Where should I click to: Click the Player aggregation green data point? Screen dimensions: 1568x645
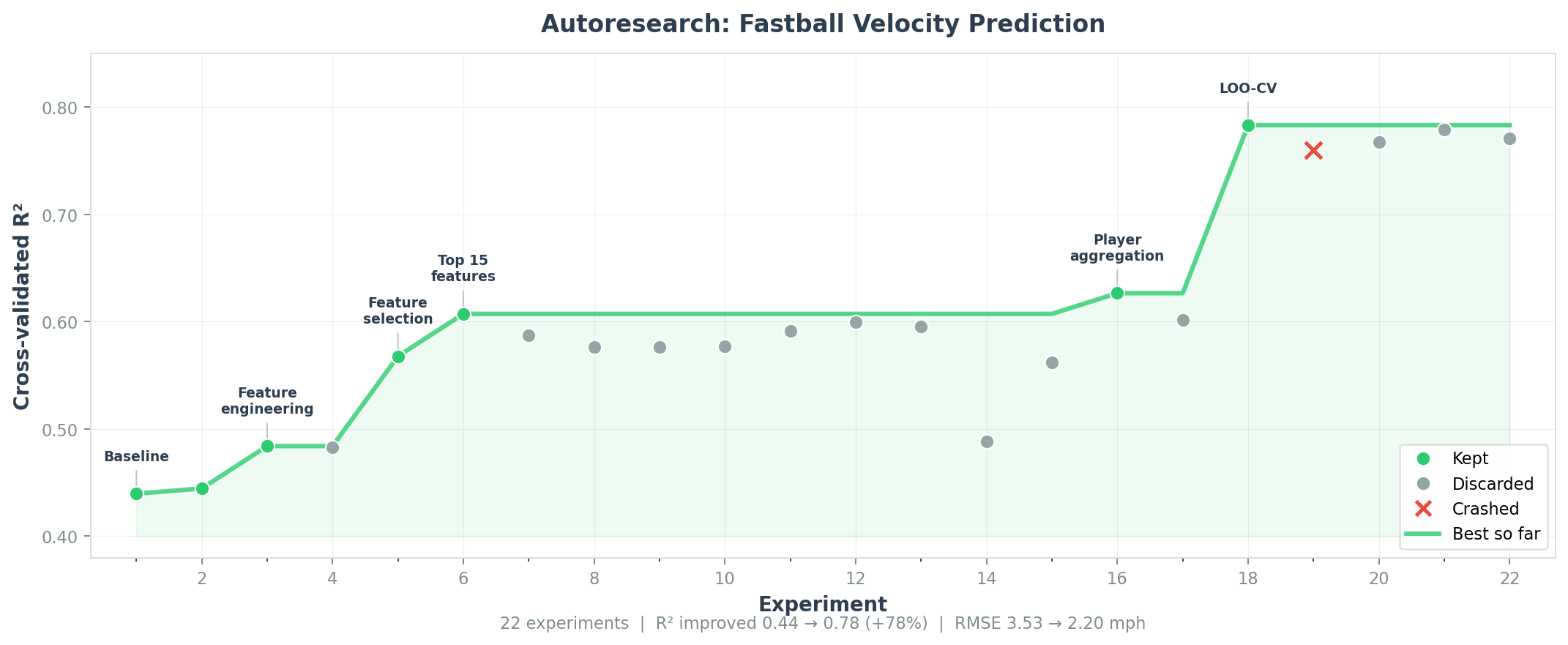1117,294
